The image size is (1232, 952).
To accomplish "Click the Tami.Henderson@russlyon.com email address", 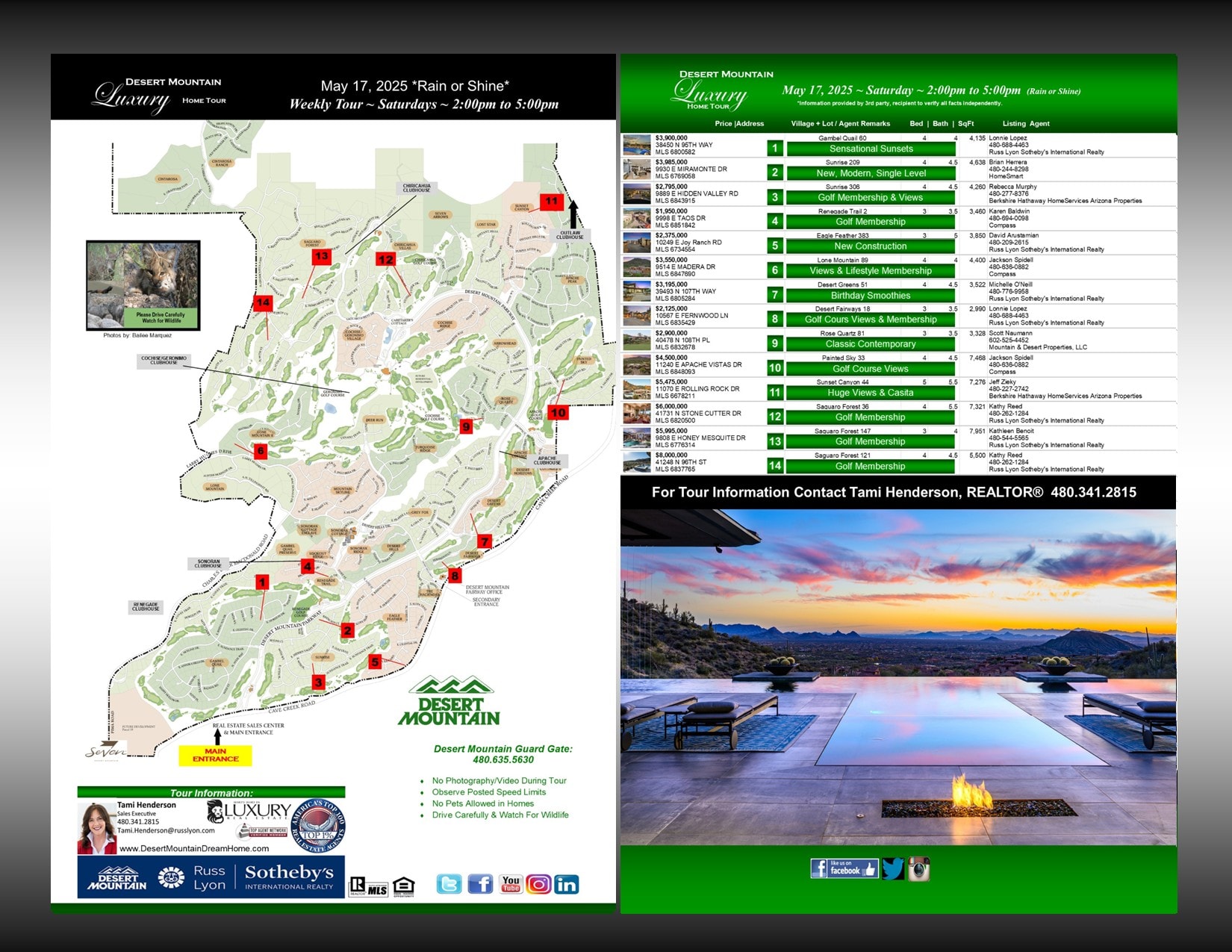I will 166,830.
